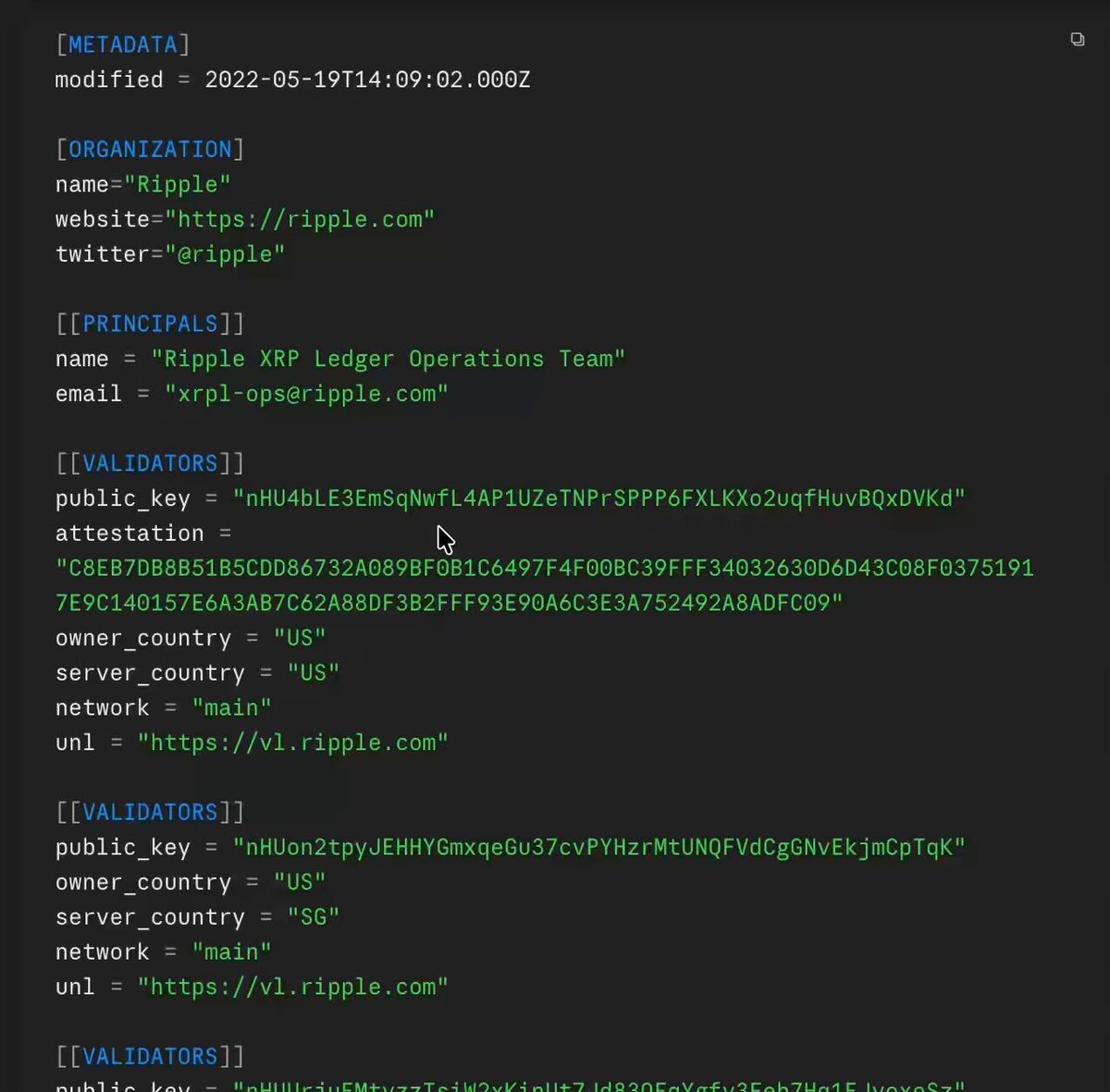Select the public key starting with nHUon2tpyJEHHY
This screenshot has width=1110, height=1092.
[598, 847]
